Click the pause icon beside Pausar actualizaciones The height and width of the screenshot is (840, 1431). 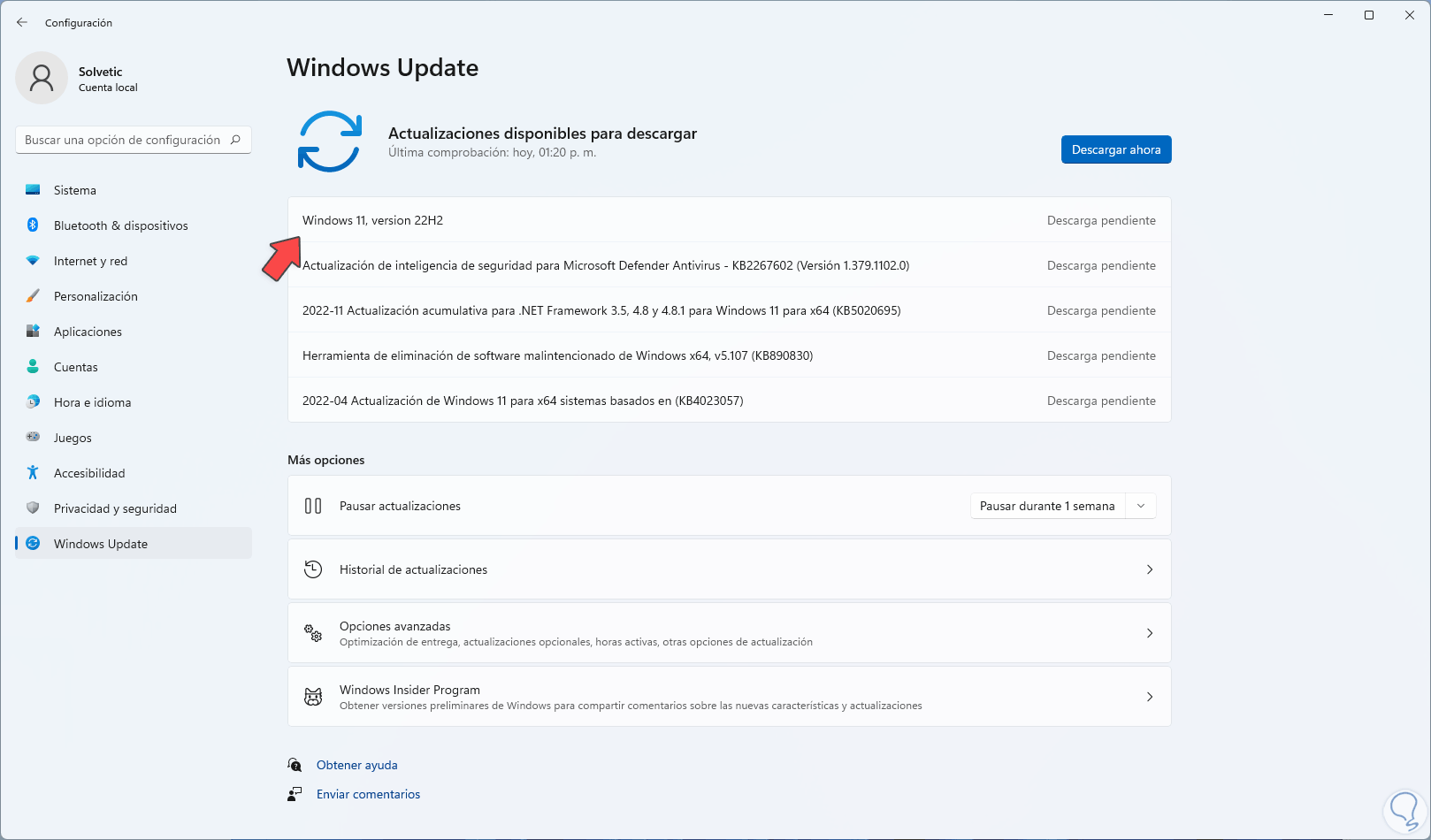[x=313, y=506]
